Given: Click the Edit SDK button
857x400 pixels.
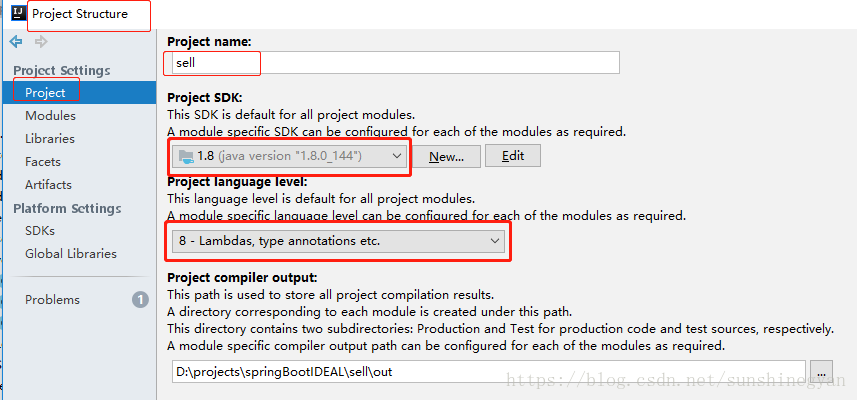Looking at the screenshot, I should pos(513,156).
